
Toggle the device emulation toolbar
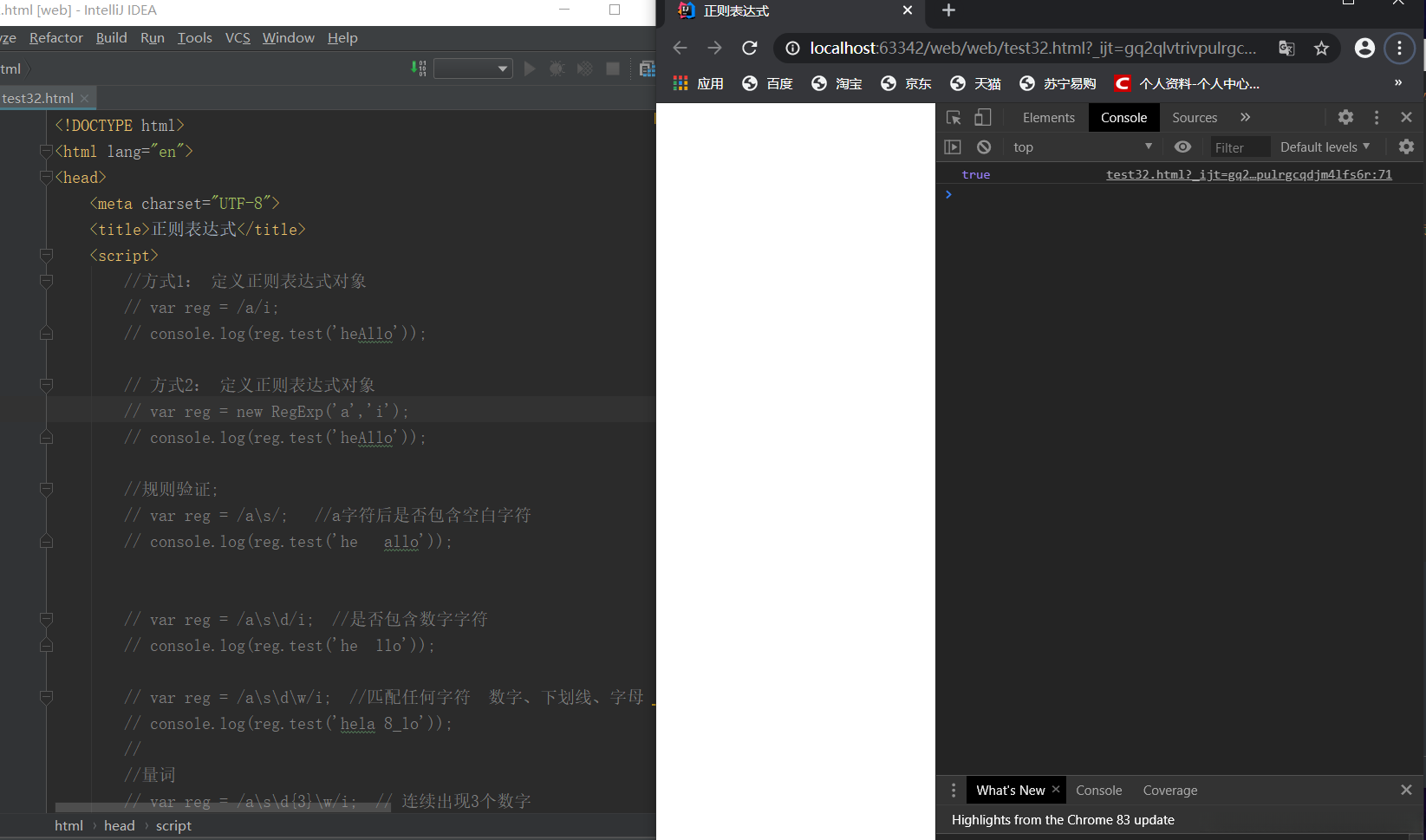click(x=982, y=117)
